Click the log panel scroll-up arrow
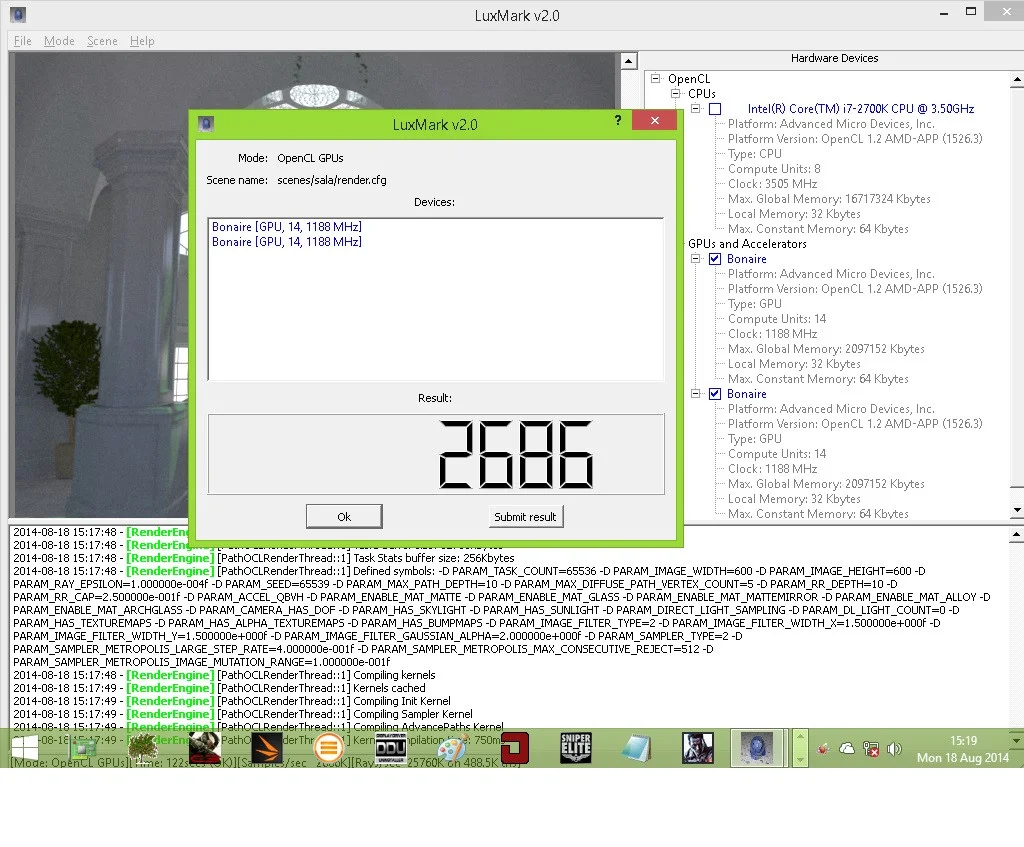The width and height of the screenshot is (1024, 847). tap(1017, 535)
